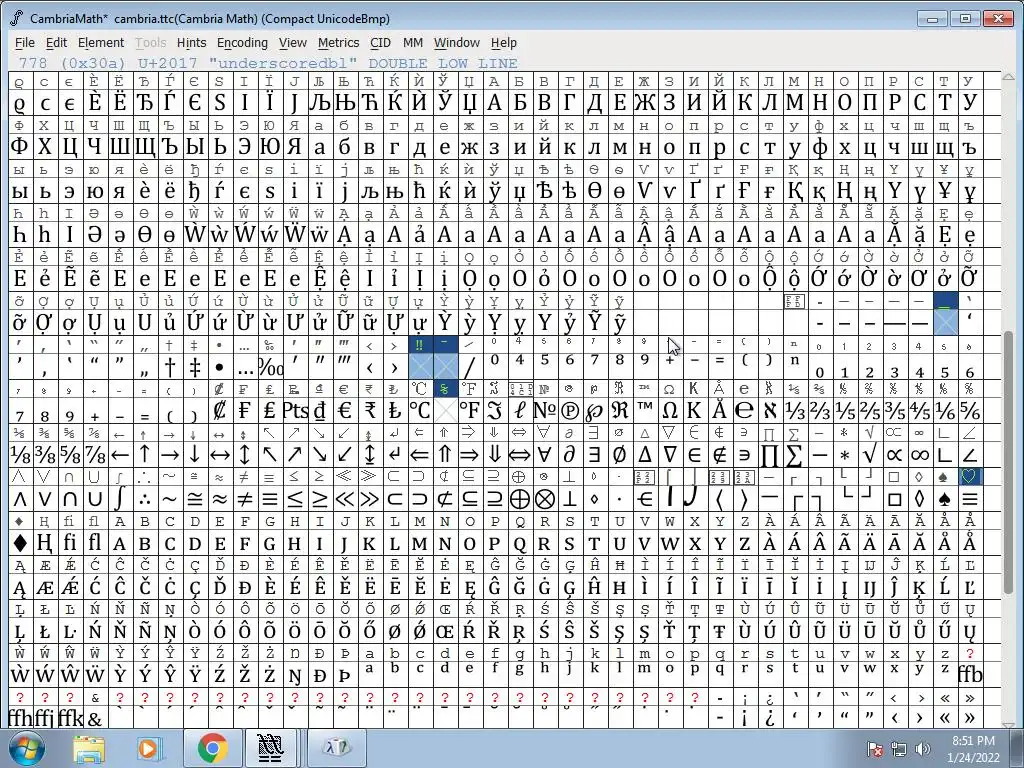This screenshot has height=768, width=1024.
Task: Select the Œ ligature glyph cell
Action: pos(444,632)
